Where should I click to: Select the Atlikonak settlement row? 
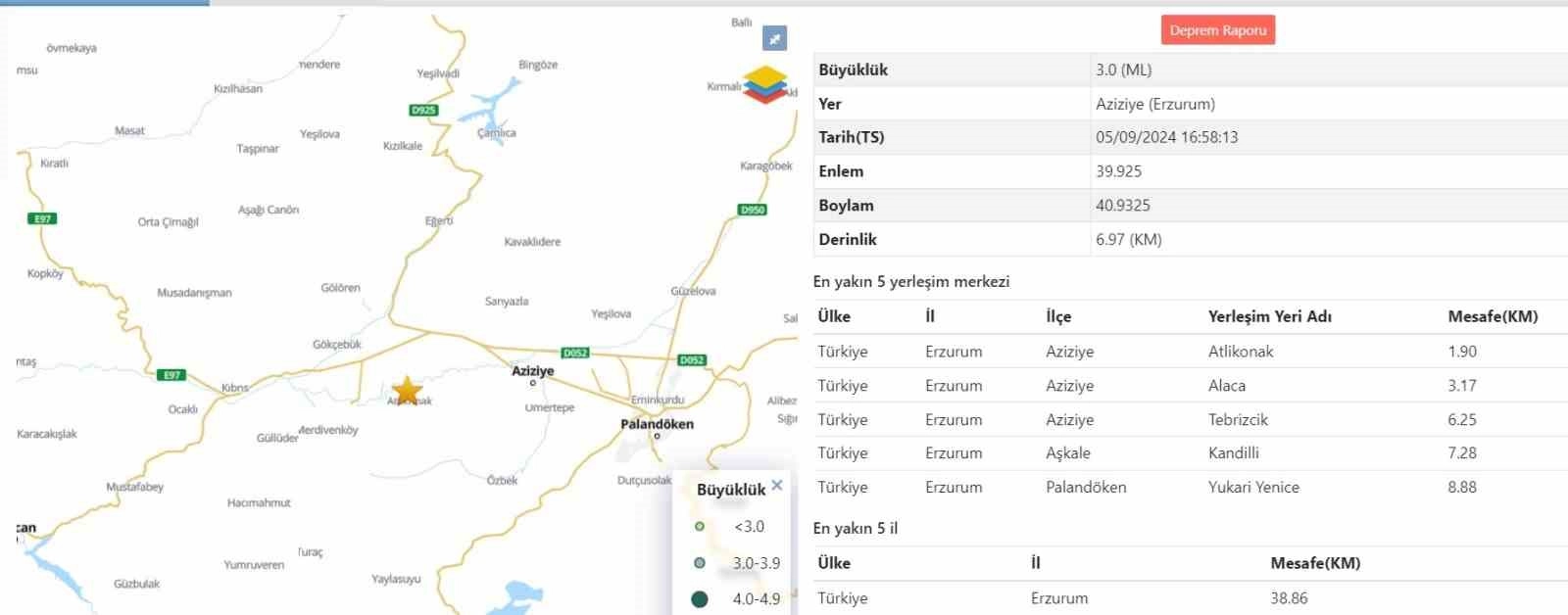tap(1240, 352)
